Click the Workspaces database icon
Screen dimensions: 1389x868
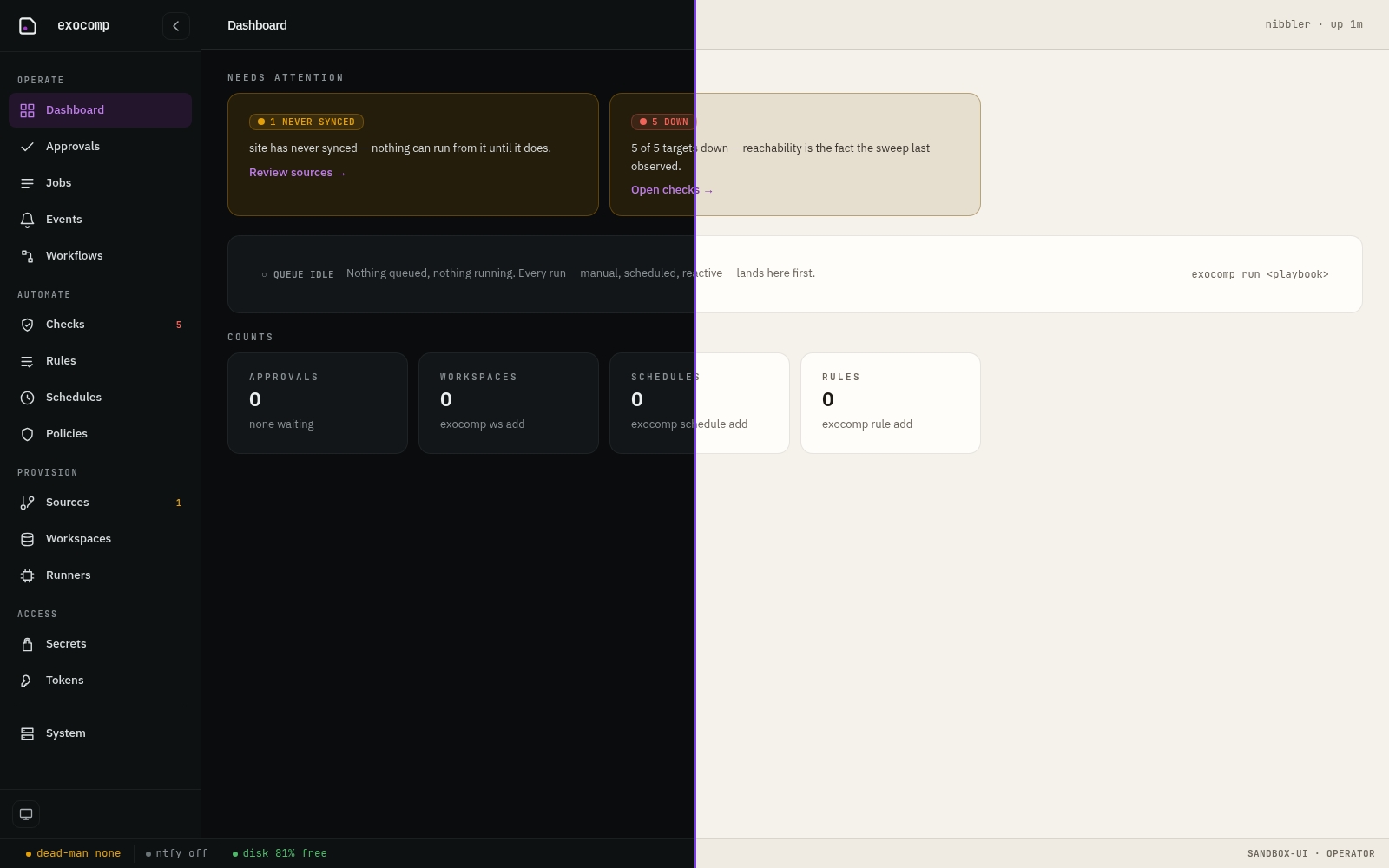click(28, 539)
